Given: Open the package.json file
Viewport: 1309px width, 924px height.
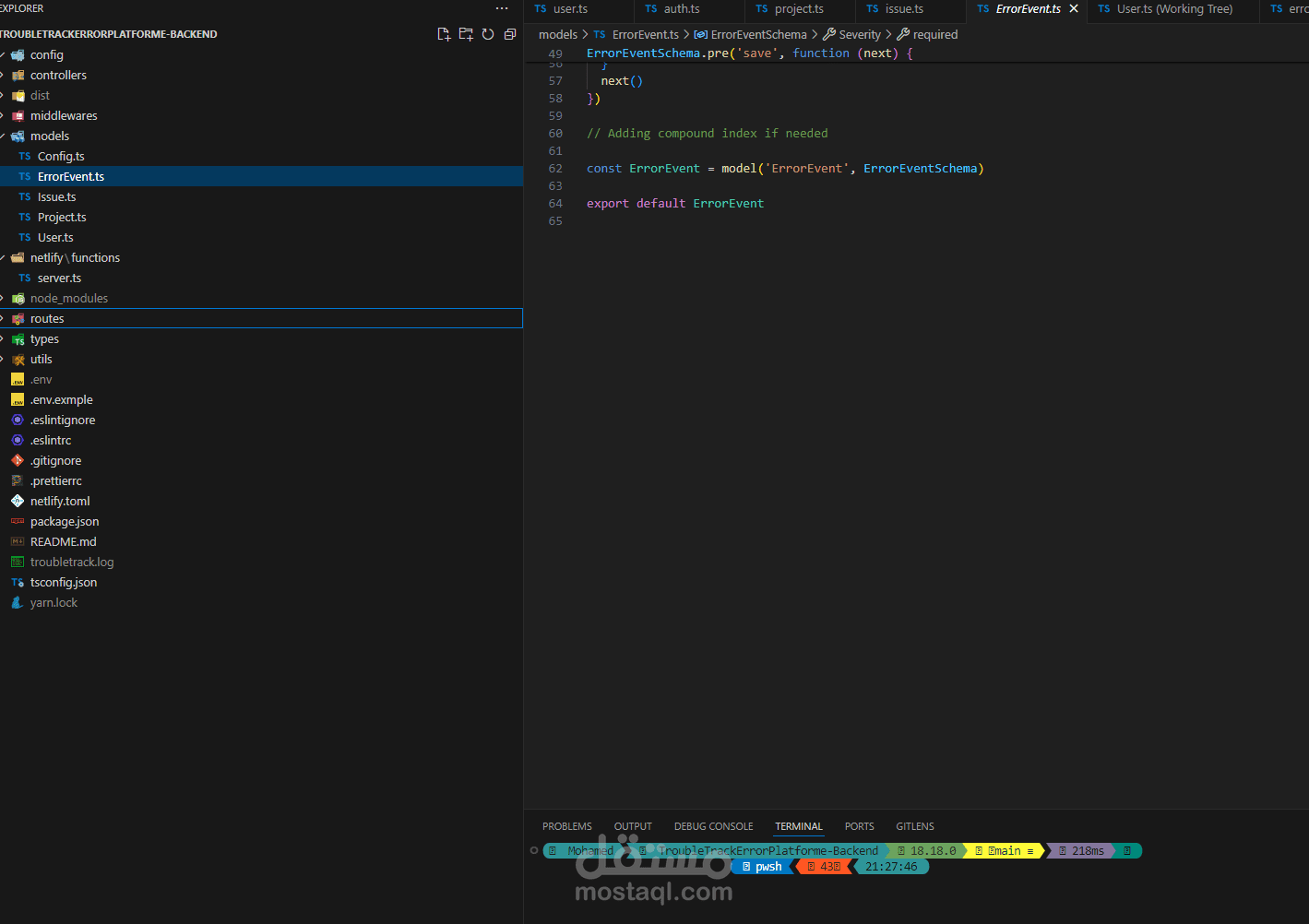Looking at the screenshot, I should tap(261, 521).
